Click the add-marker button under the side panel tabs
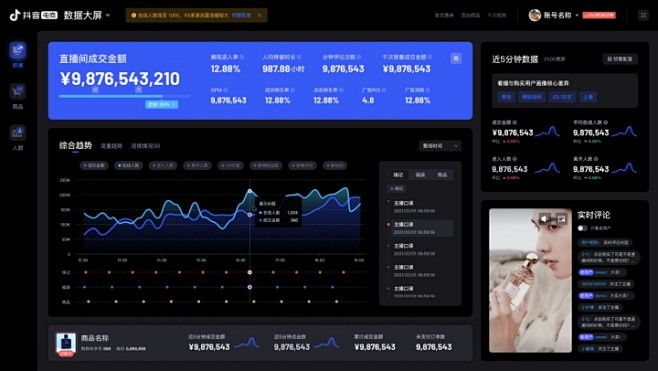658x371 pixels. click(x=397, y=189)
